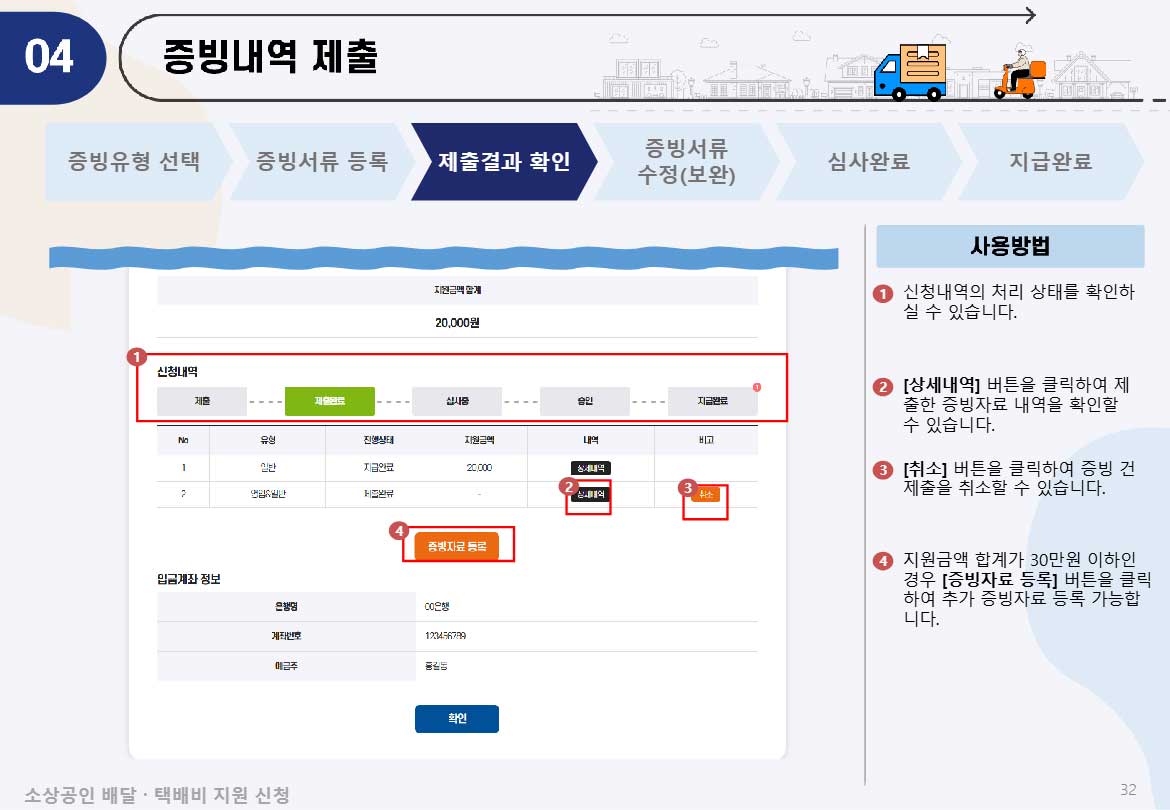1170x810 pixels.
Task: Select the 증빙서류 수정(보완) process step
Action: click(688, 159)
